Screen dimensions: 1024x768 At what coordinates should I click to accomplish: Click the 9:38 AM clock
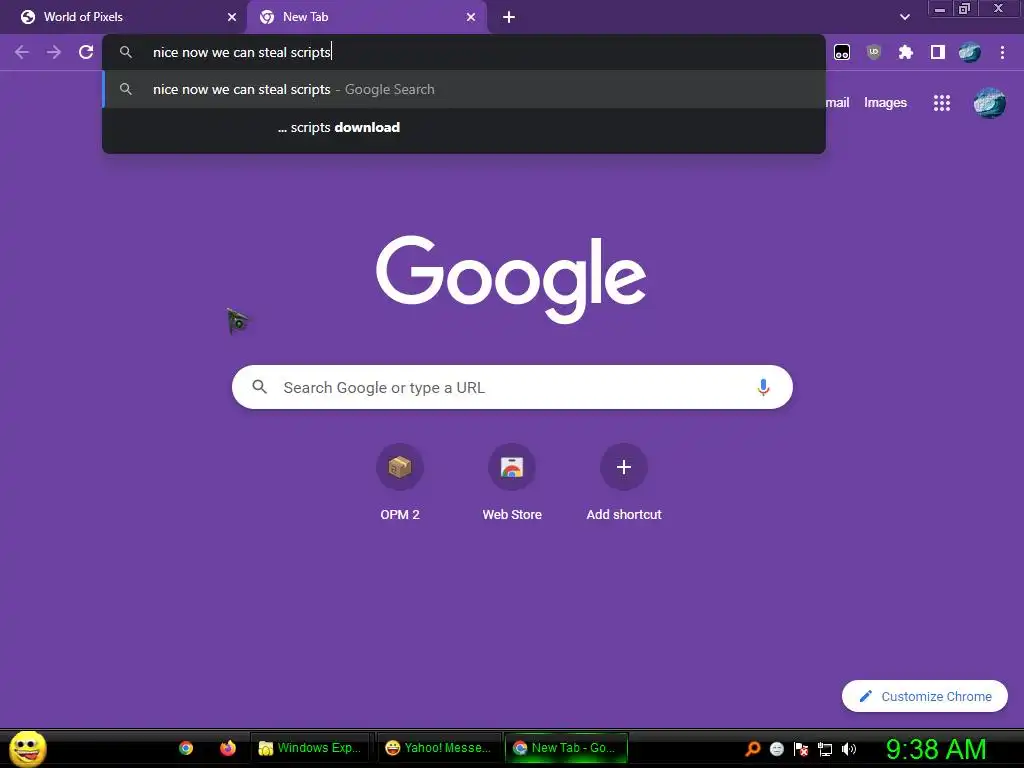point(936,749)
